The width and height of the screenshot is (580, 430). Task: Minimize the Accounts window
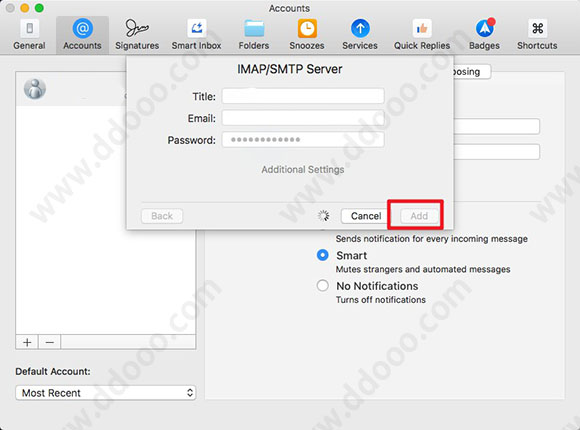tap(25, 8)
